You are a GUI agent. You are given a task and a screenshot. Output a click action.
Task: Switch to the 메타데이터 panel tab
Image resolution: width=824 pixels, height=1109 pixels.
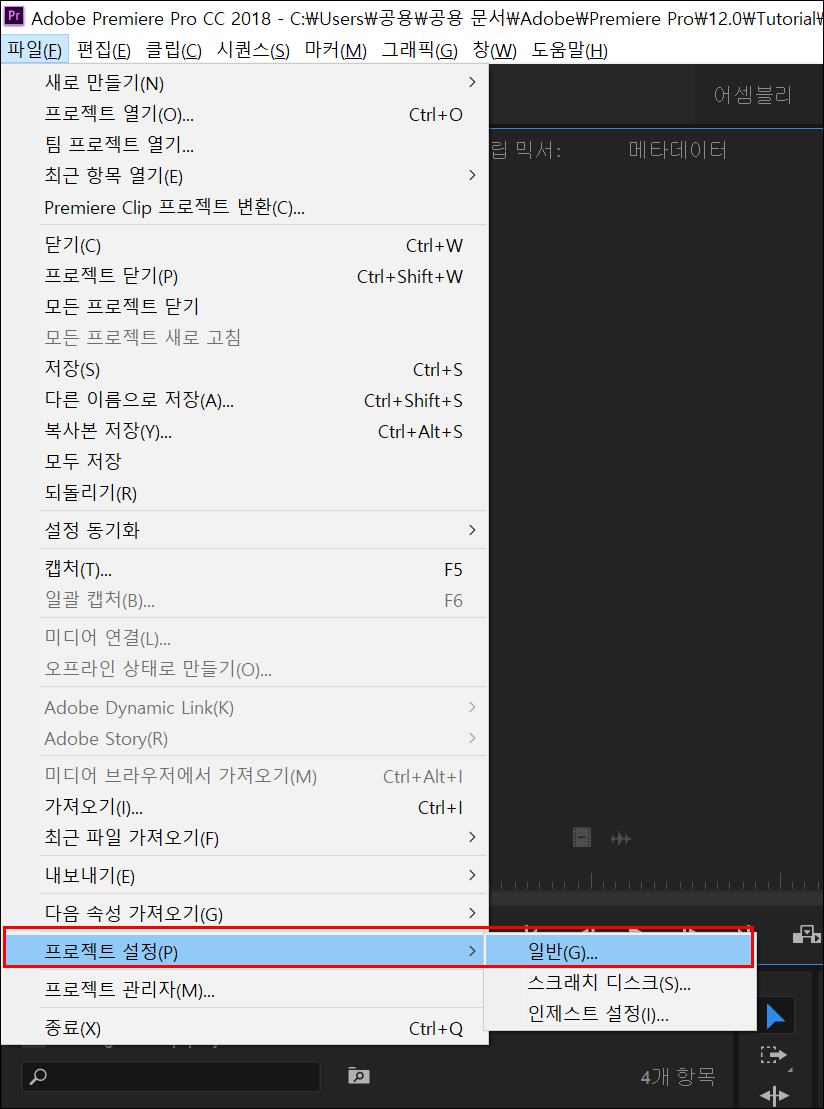click(x=678, y=150)
